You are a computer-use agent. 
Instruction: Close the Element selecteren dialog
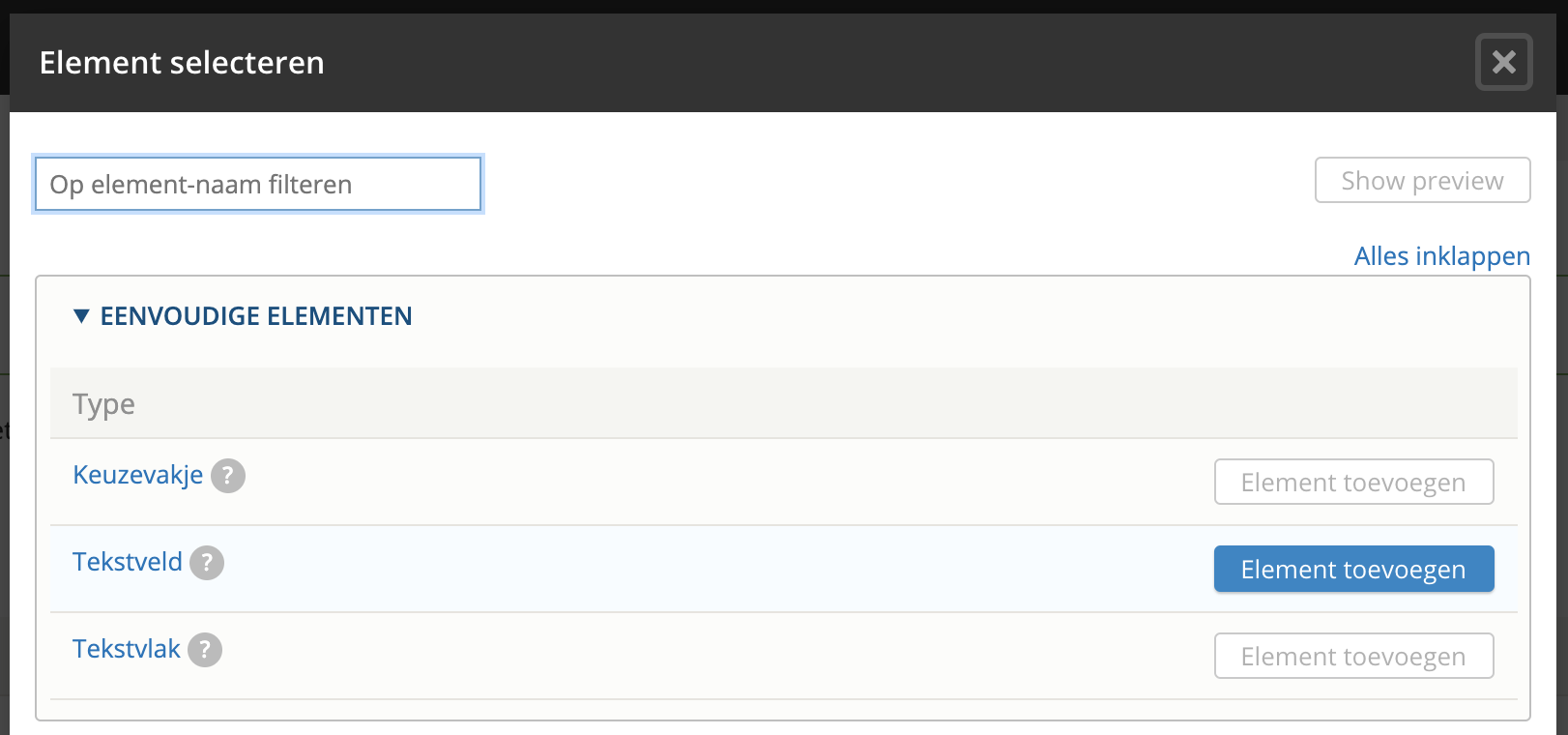coord(1503,63)
